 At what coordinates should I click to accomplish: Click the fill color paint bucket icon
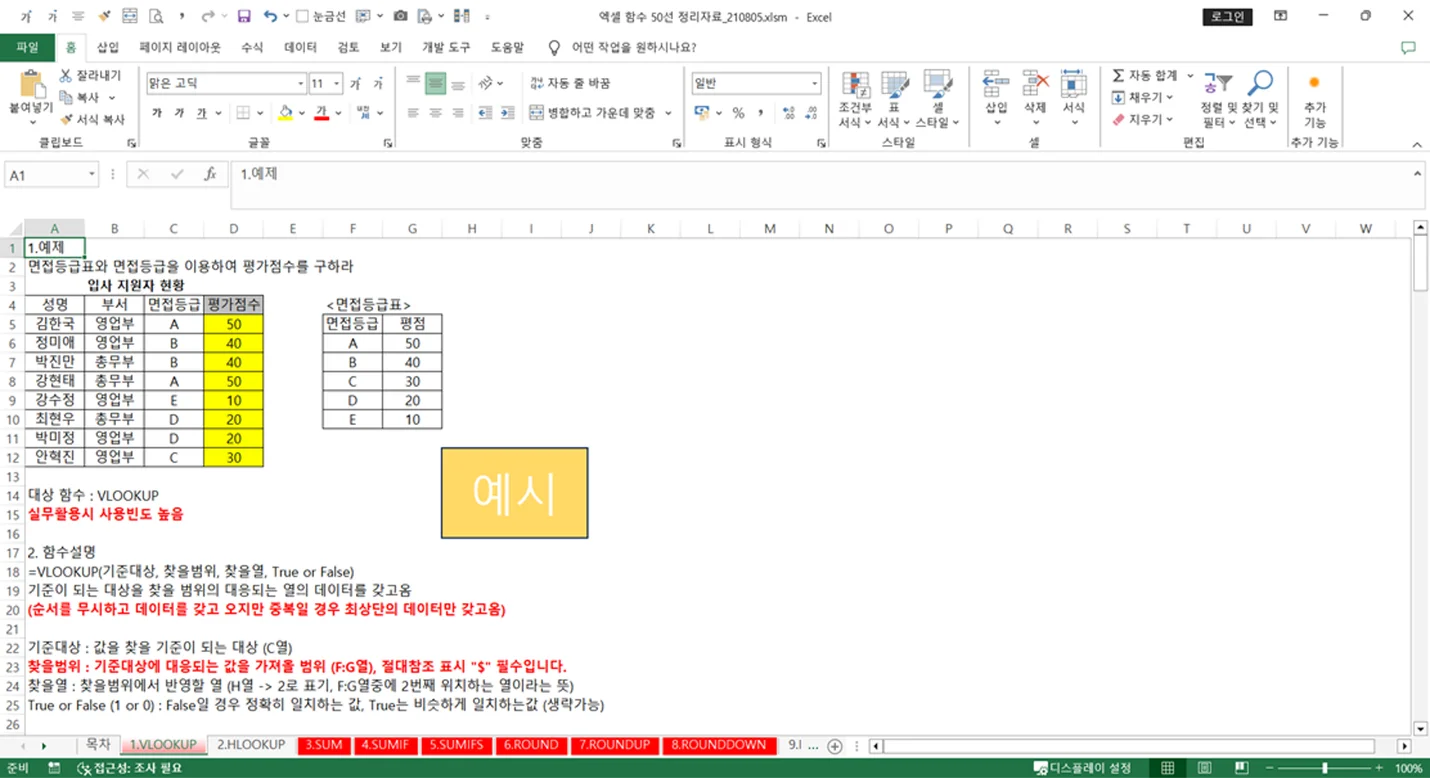click(x=286, y=113)
